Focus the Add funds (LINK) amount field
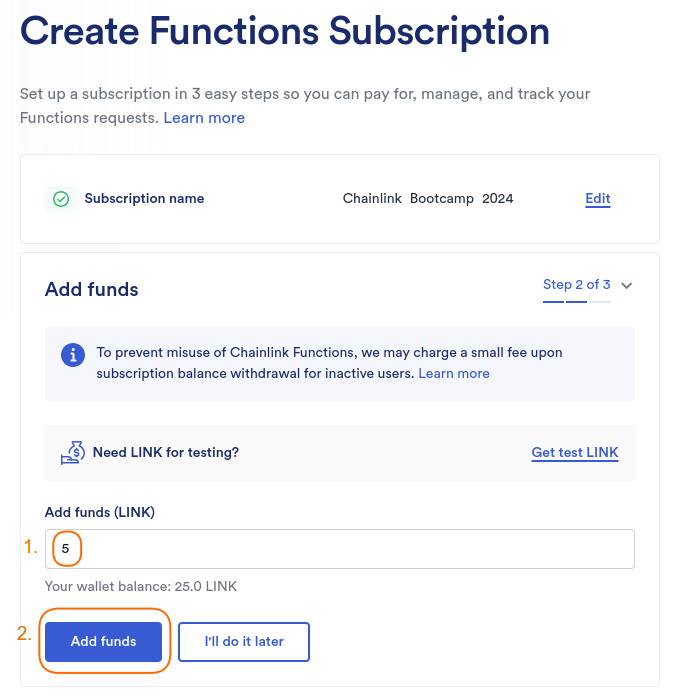The height and width of the screenshot is (700, 673). 340,549
